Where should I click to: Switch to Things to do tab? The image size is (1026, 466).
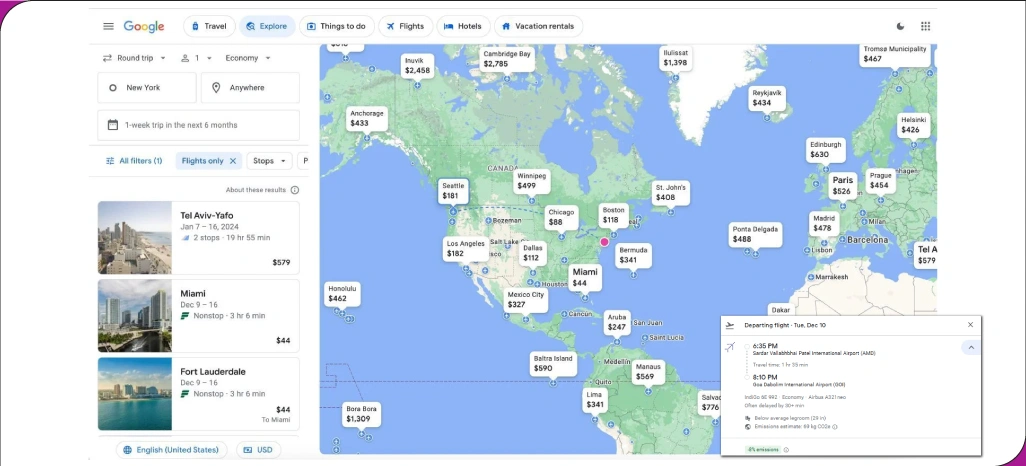click(336, 26)
